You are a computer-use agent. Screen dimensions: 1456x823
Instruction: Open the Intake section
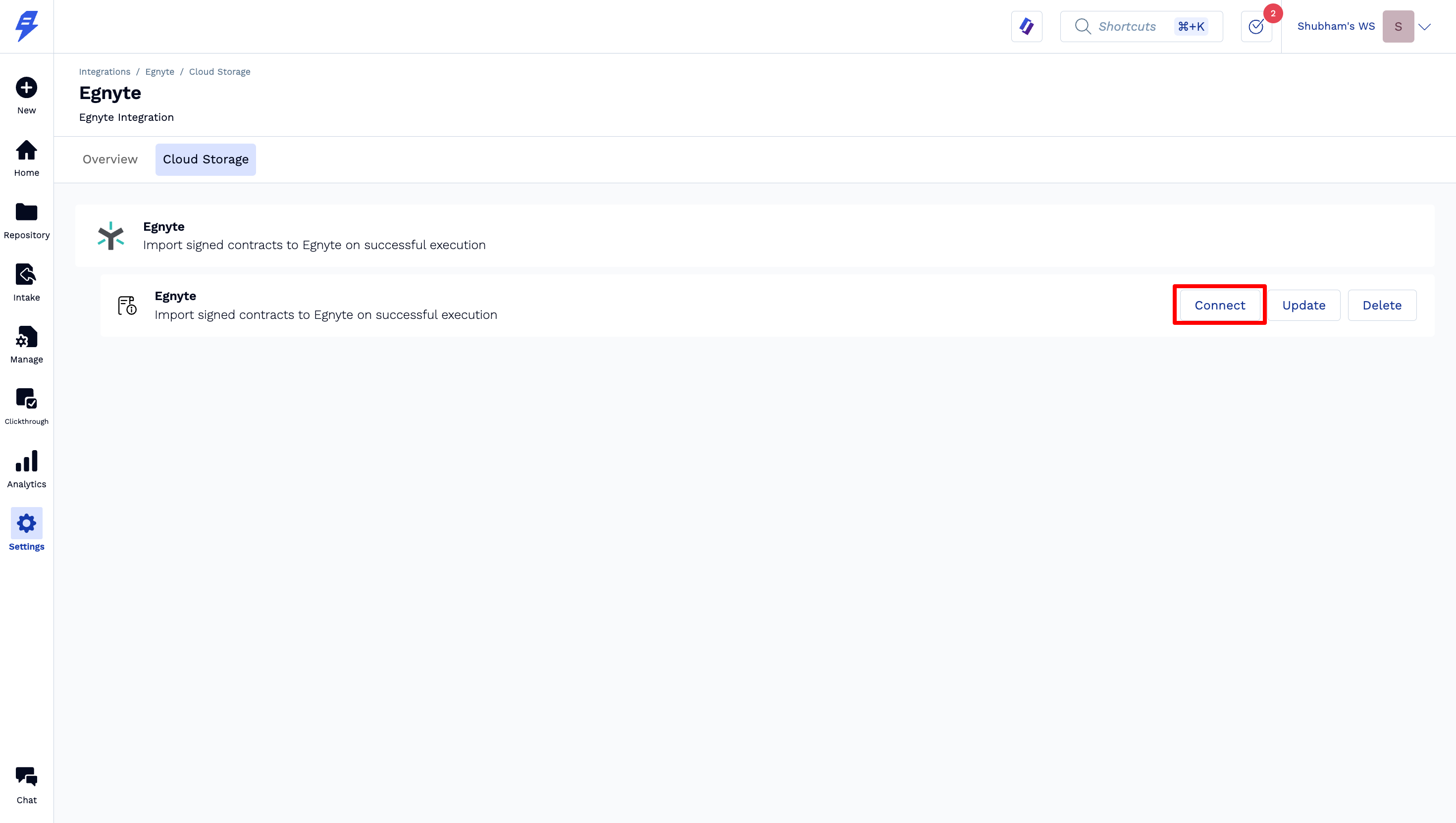point(27,275)
